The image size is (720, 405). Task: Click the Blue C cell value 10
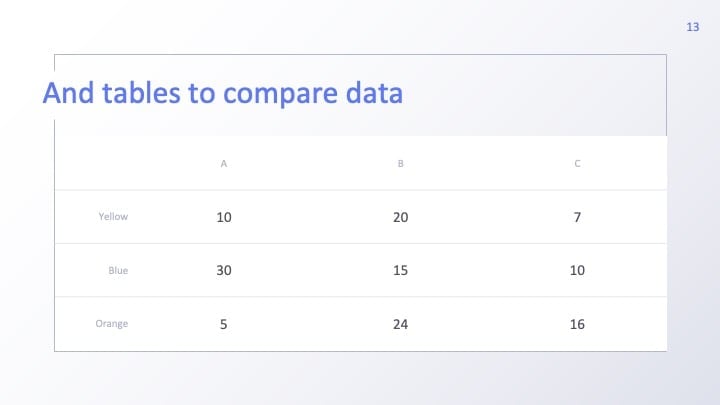577,270
